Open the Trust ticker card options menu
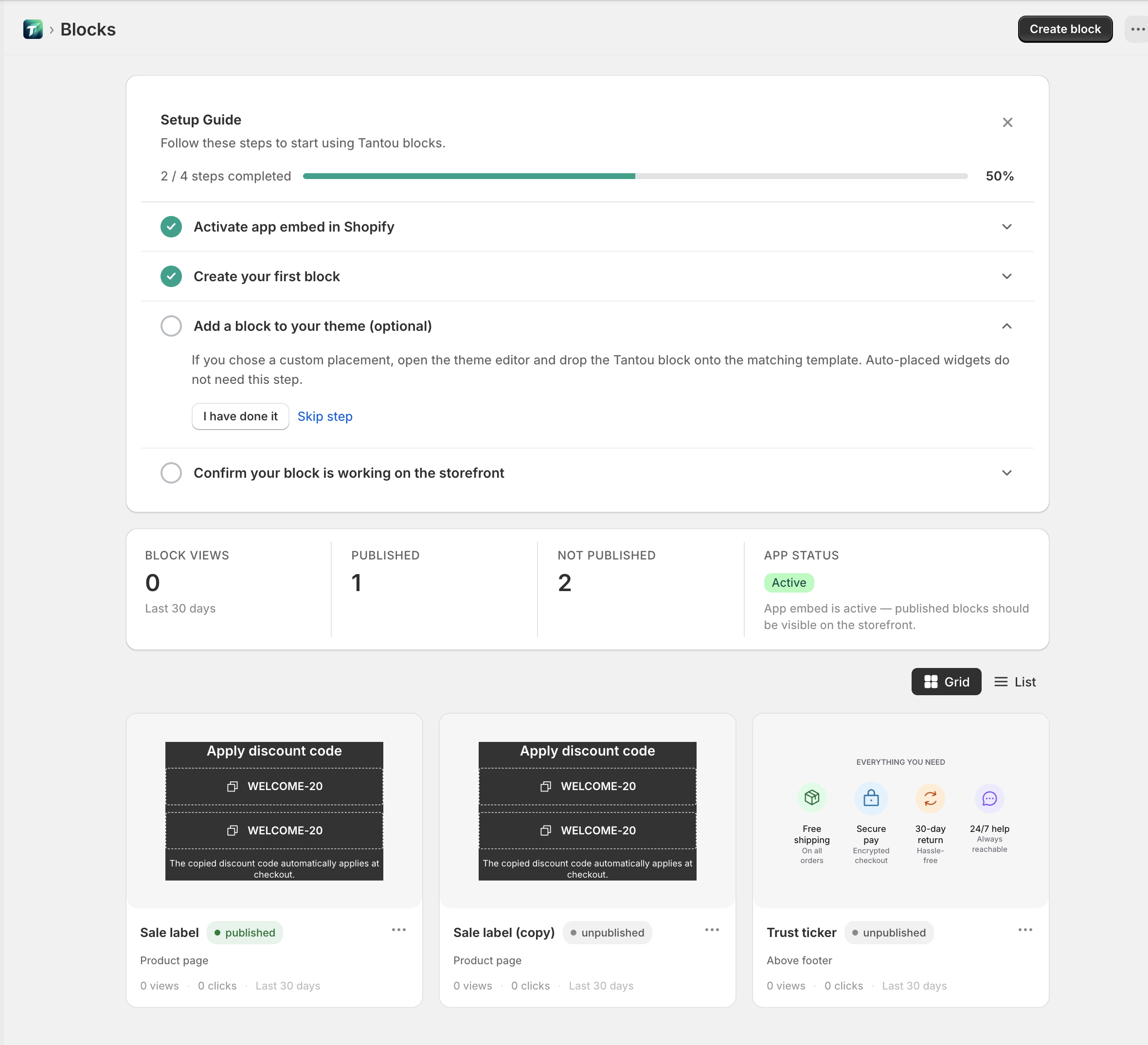1148x1045 pixels. click(x=1025, y=930)
